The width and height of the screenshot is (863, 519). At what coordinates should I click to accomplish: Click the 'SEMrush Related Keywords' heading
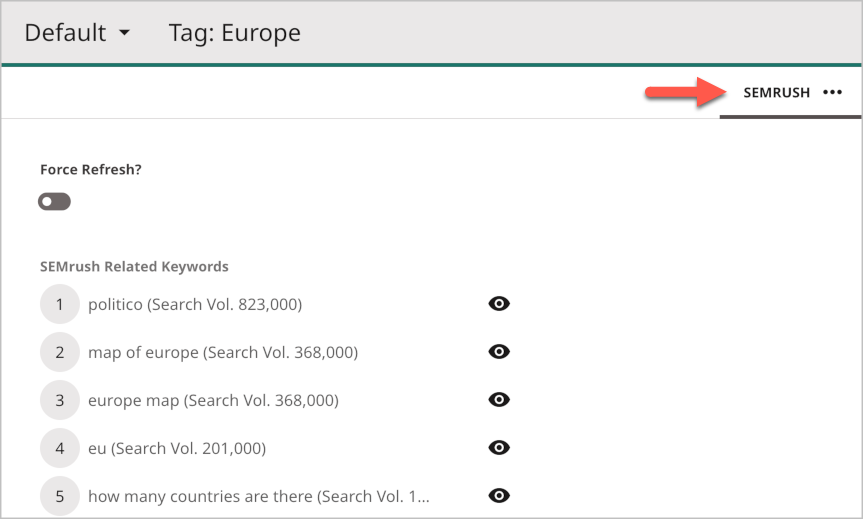134,266
